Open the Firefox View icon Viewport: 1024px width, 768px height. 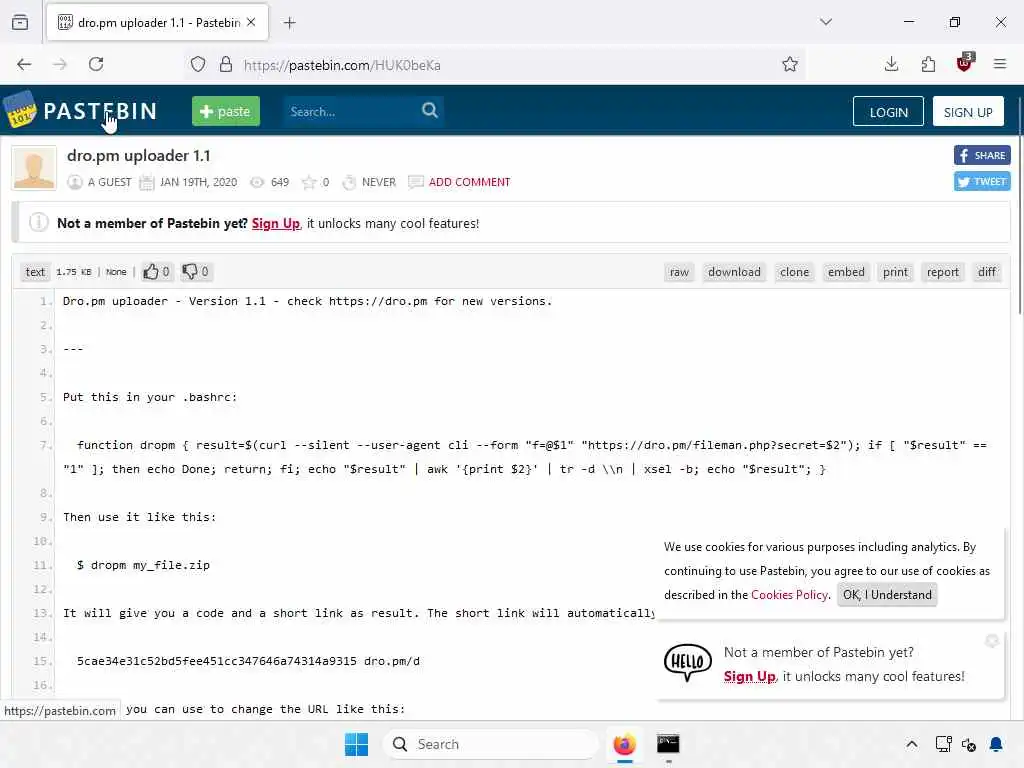[20, 23]
